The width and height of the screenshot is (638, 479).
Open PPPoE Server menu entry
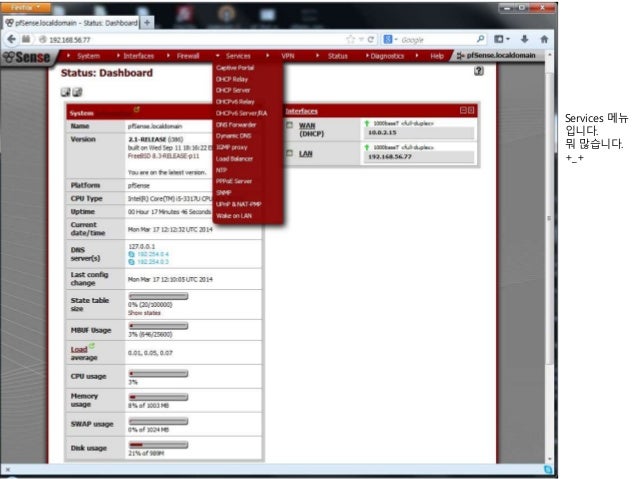click(x=234, y=181)
